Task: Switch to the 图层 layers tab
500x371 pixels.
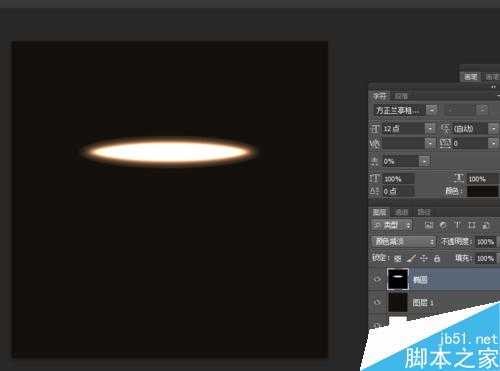Action: coord(380,212)
